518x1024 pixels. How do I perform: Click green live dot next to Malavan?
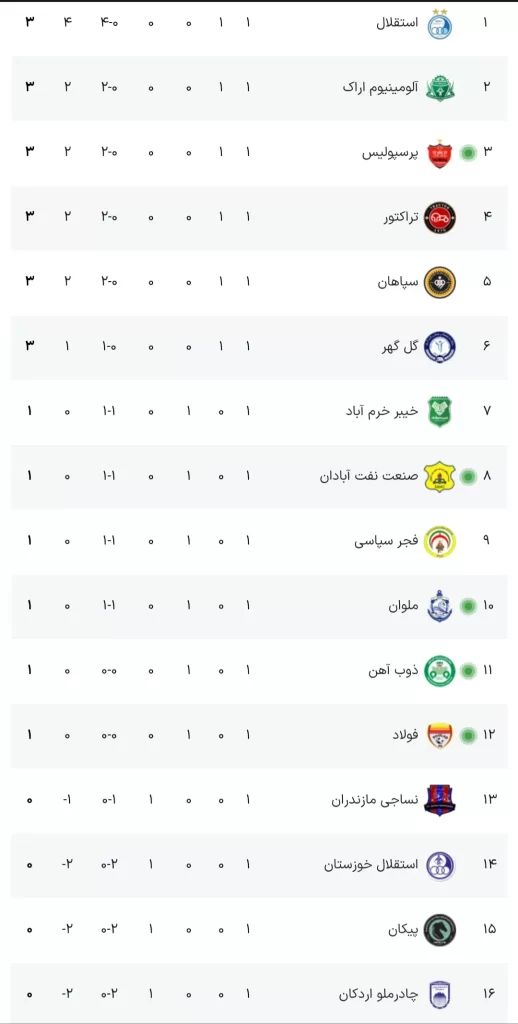(468, 607)
